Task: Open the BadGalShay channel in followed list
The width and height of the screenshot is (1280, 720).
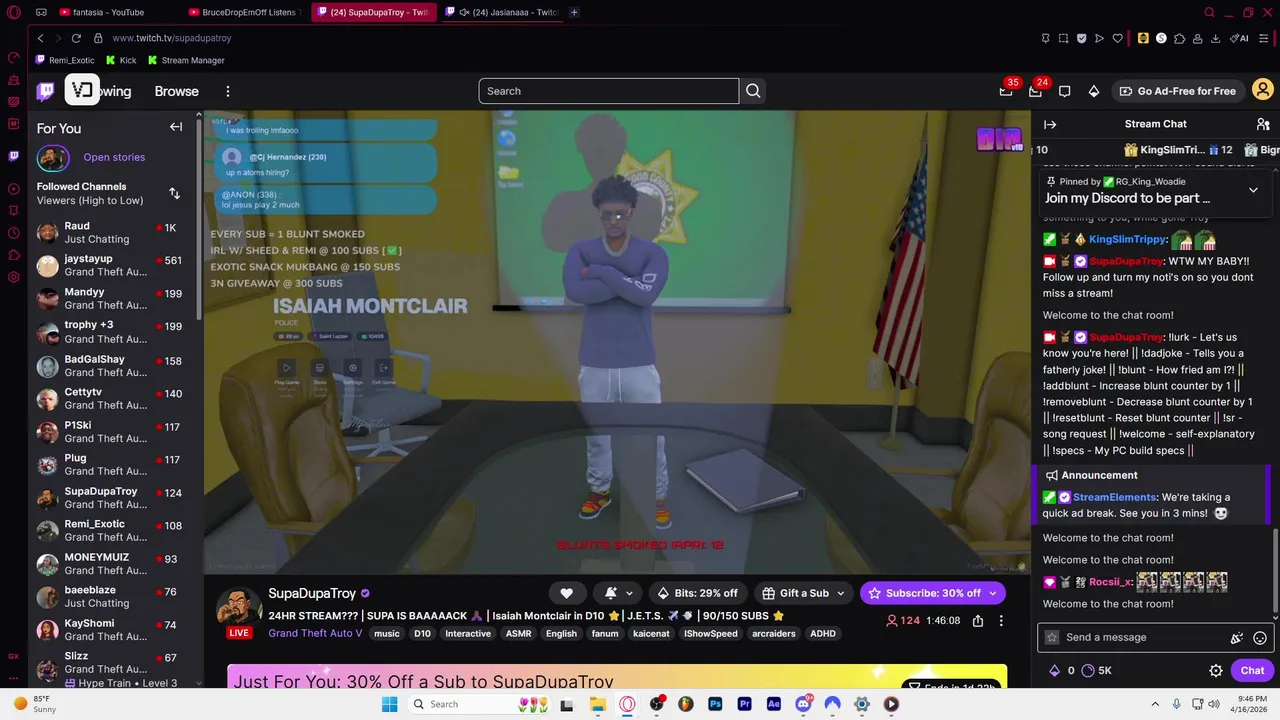Action: click(x=115, y=366)
